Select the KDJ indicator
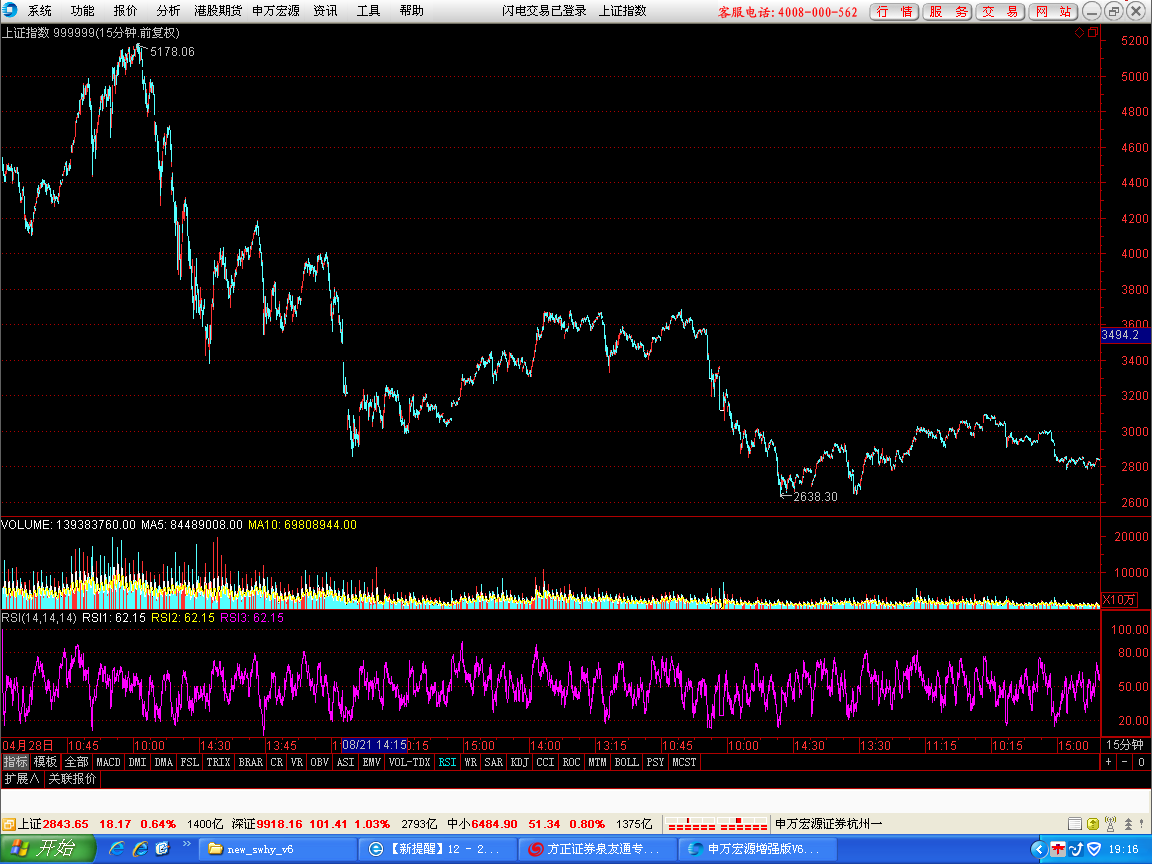 pos(519,762)
